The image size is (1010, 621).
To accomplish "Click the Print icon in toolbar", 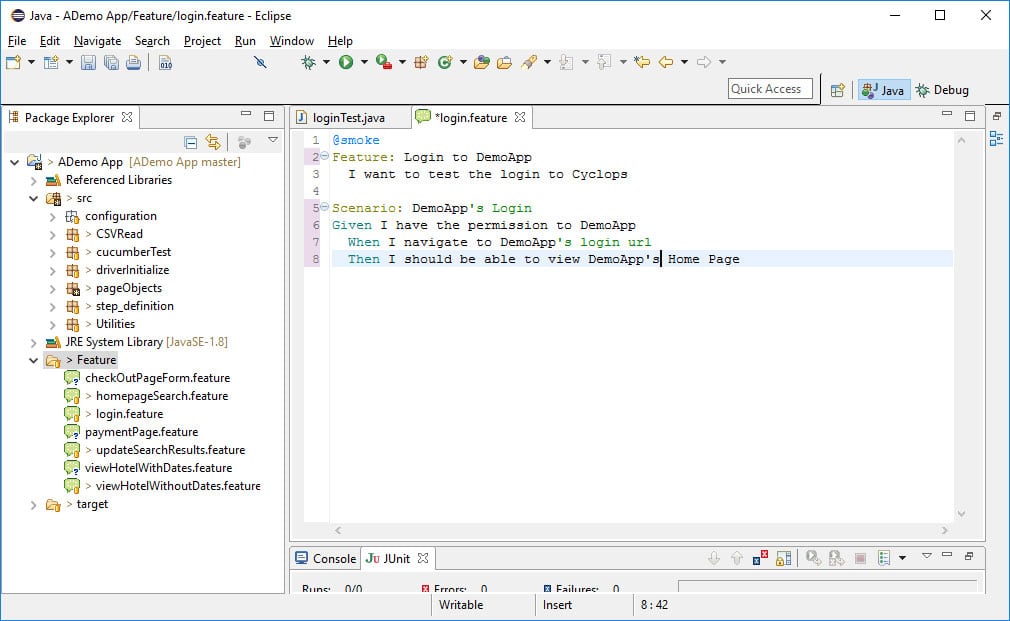I will coord(133,62).
